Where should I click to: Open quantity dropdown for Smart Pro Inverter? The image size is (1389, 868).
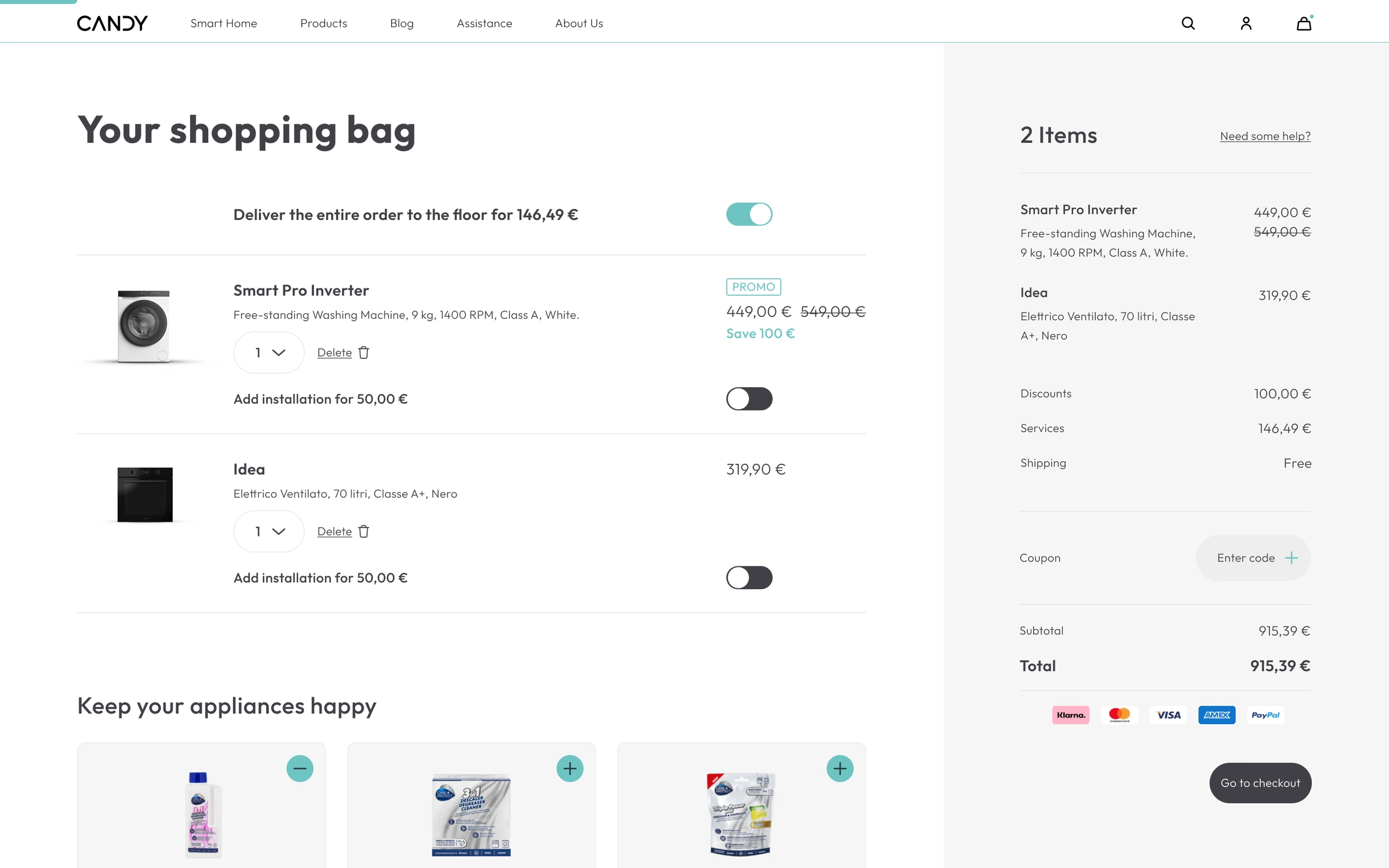tap(269, 353)
